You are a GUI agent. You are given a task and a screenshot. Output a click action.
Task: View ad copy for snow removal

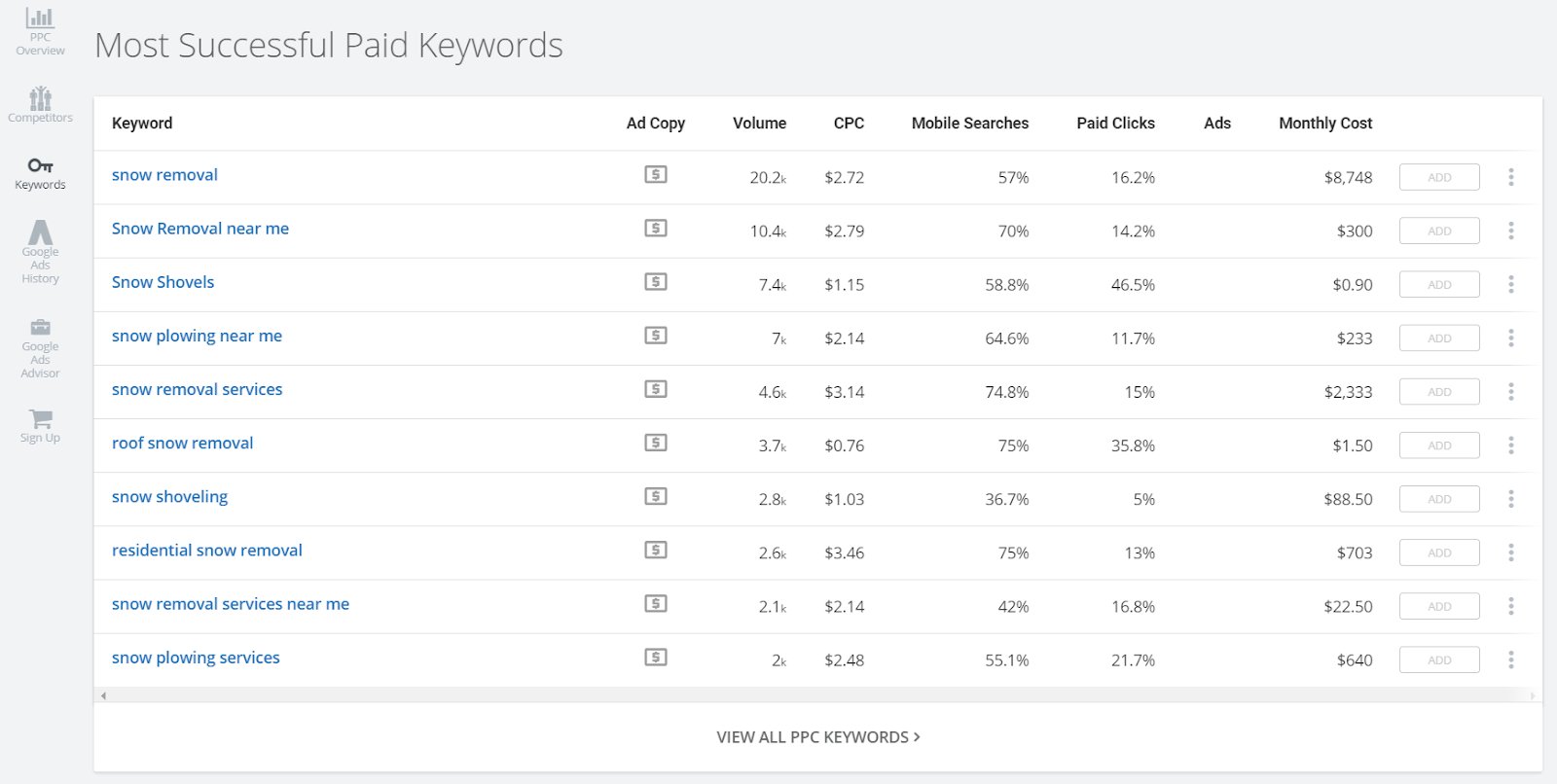pos(656,175)
